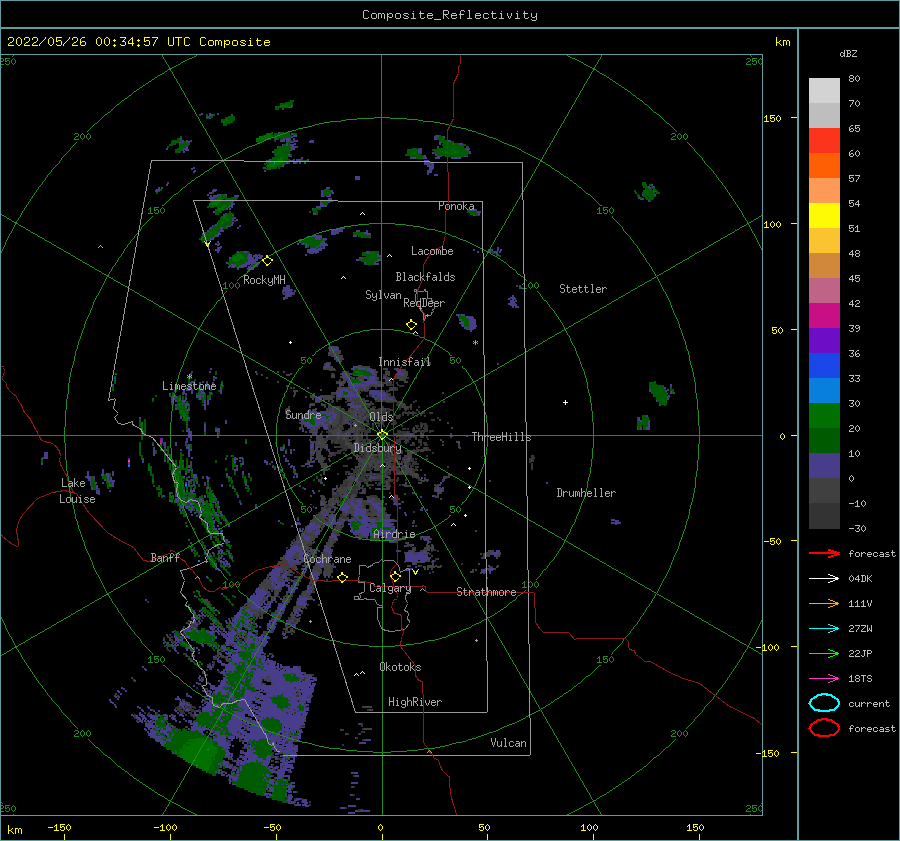Click the Lacombe label

pos(432,251)
